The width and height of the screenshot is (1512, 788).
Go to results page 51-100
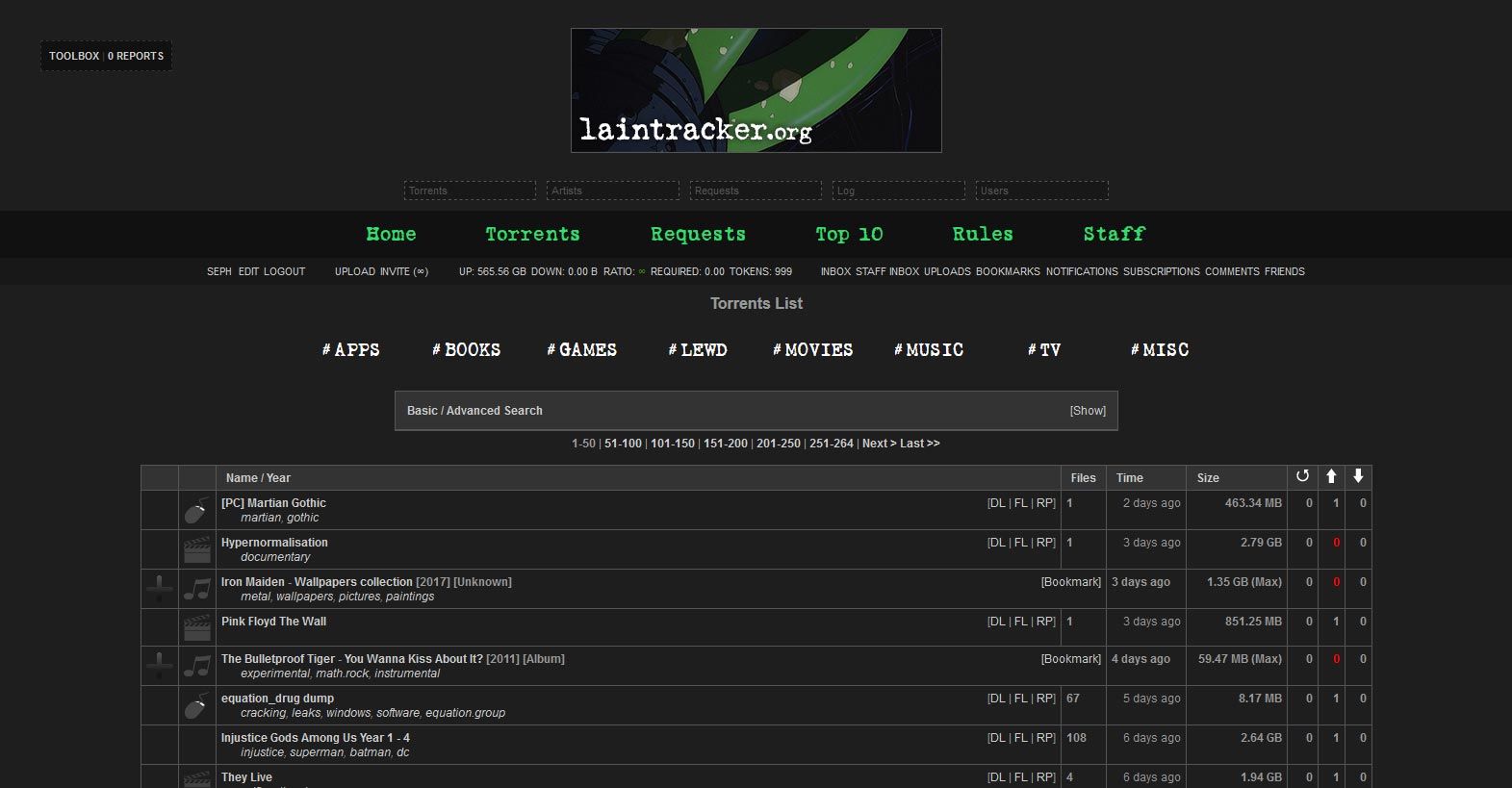623,444
